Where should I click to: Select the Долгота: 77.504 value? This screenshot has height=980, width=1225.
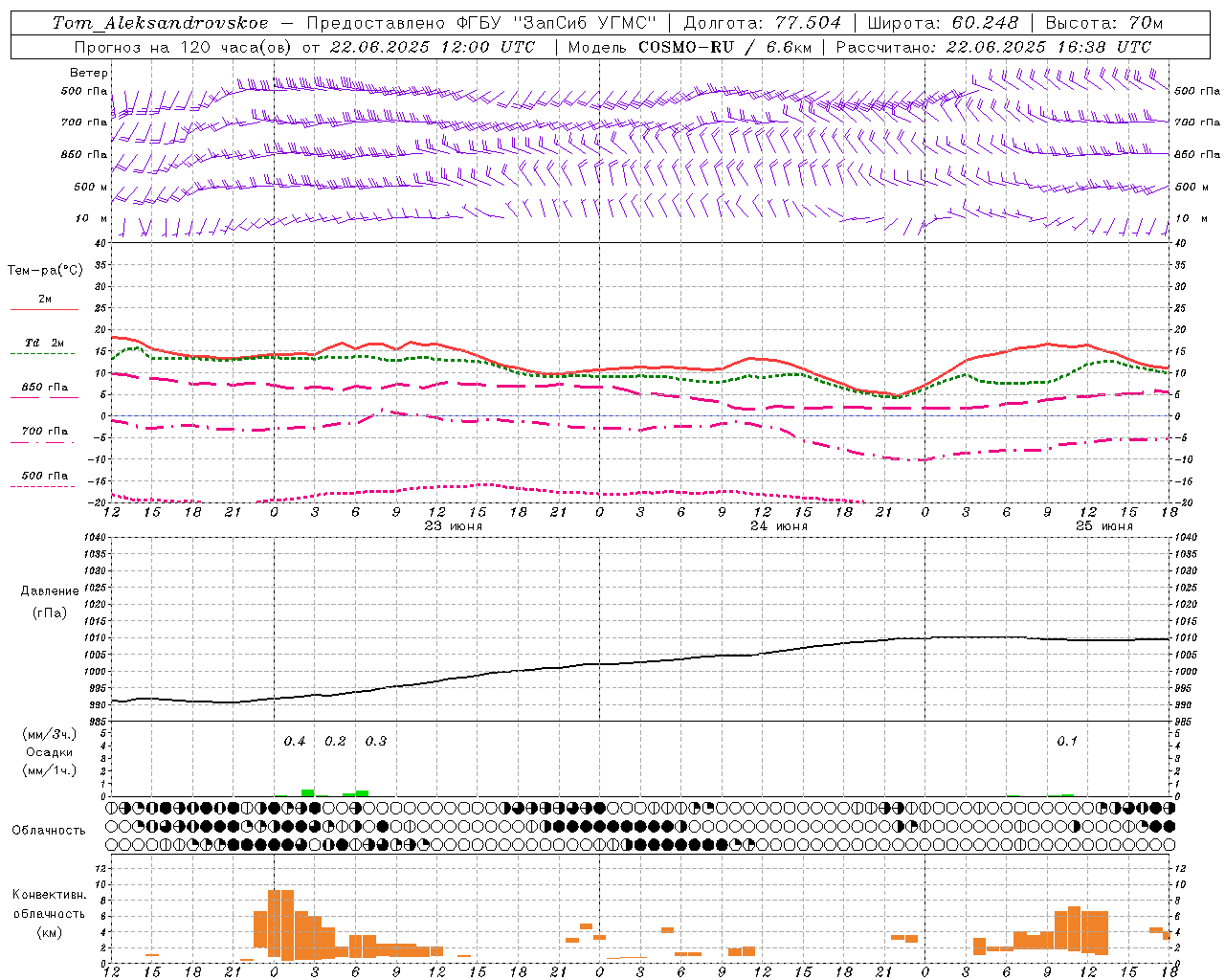(763, 23)
